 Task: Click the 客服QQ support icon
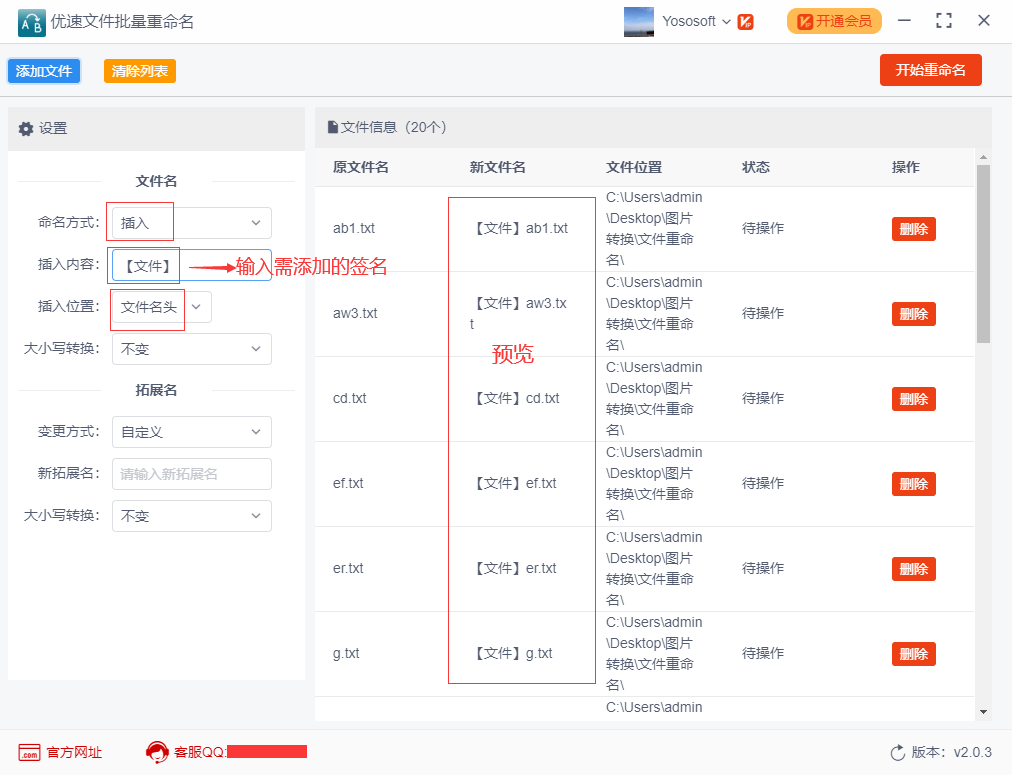[x=157, y=752]
